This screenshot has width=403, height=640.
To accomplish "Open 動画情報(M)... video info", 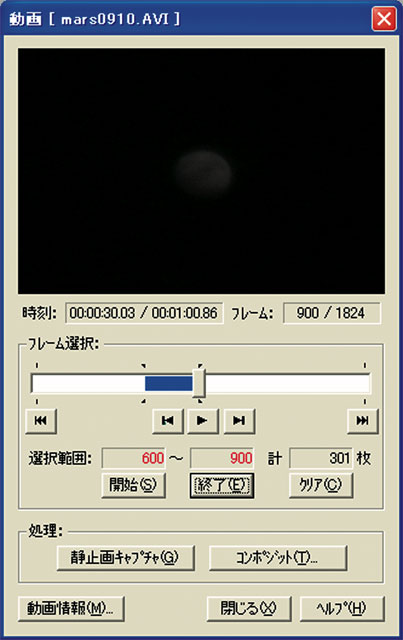I will [x=71, y=609].
